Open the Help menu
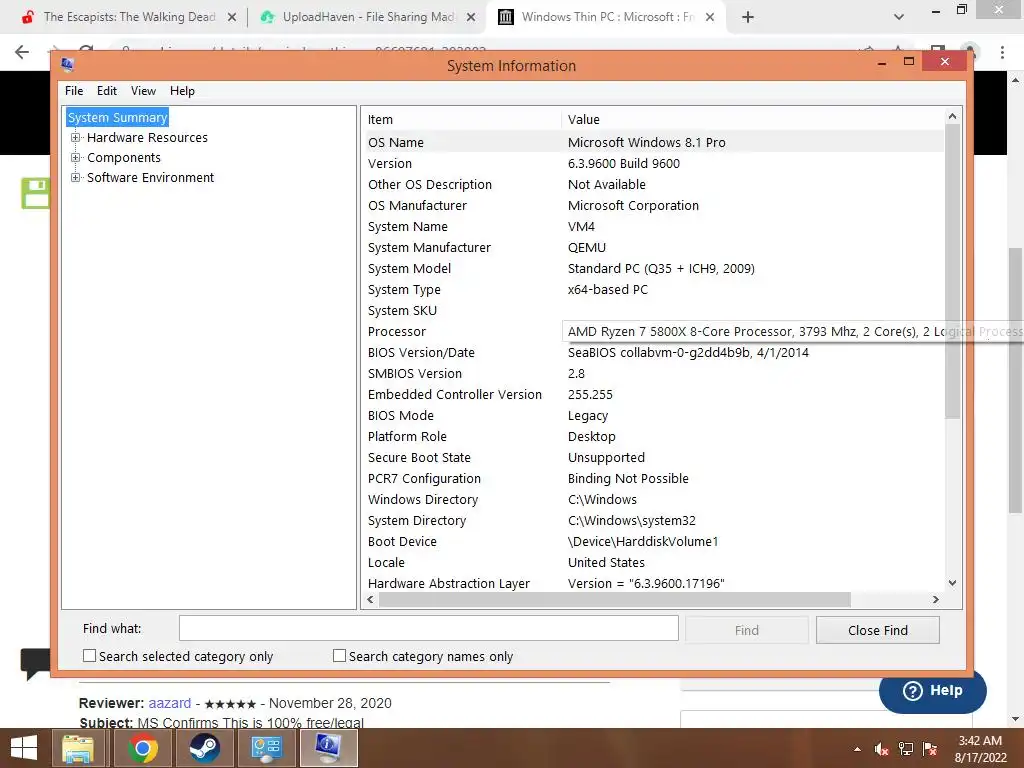 182,91
